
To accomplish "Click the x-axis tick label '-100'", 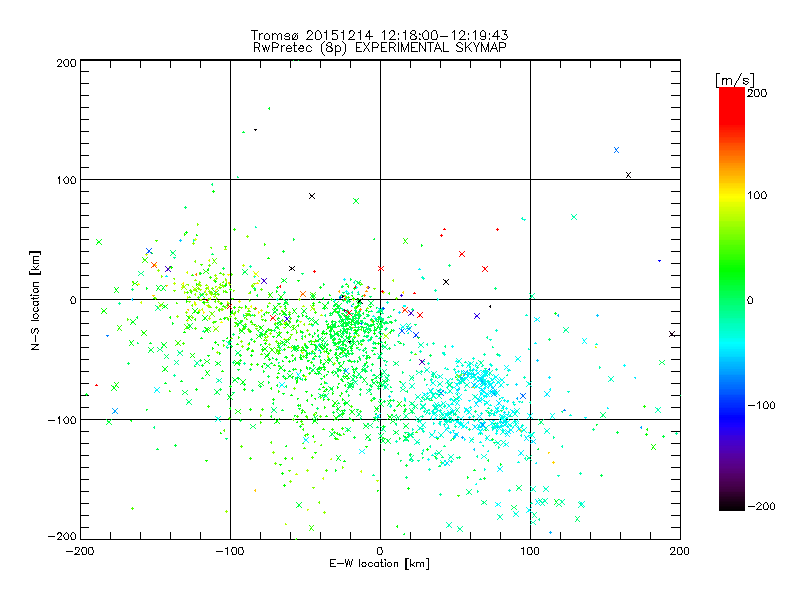I will (230, 551).
